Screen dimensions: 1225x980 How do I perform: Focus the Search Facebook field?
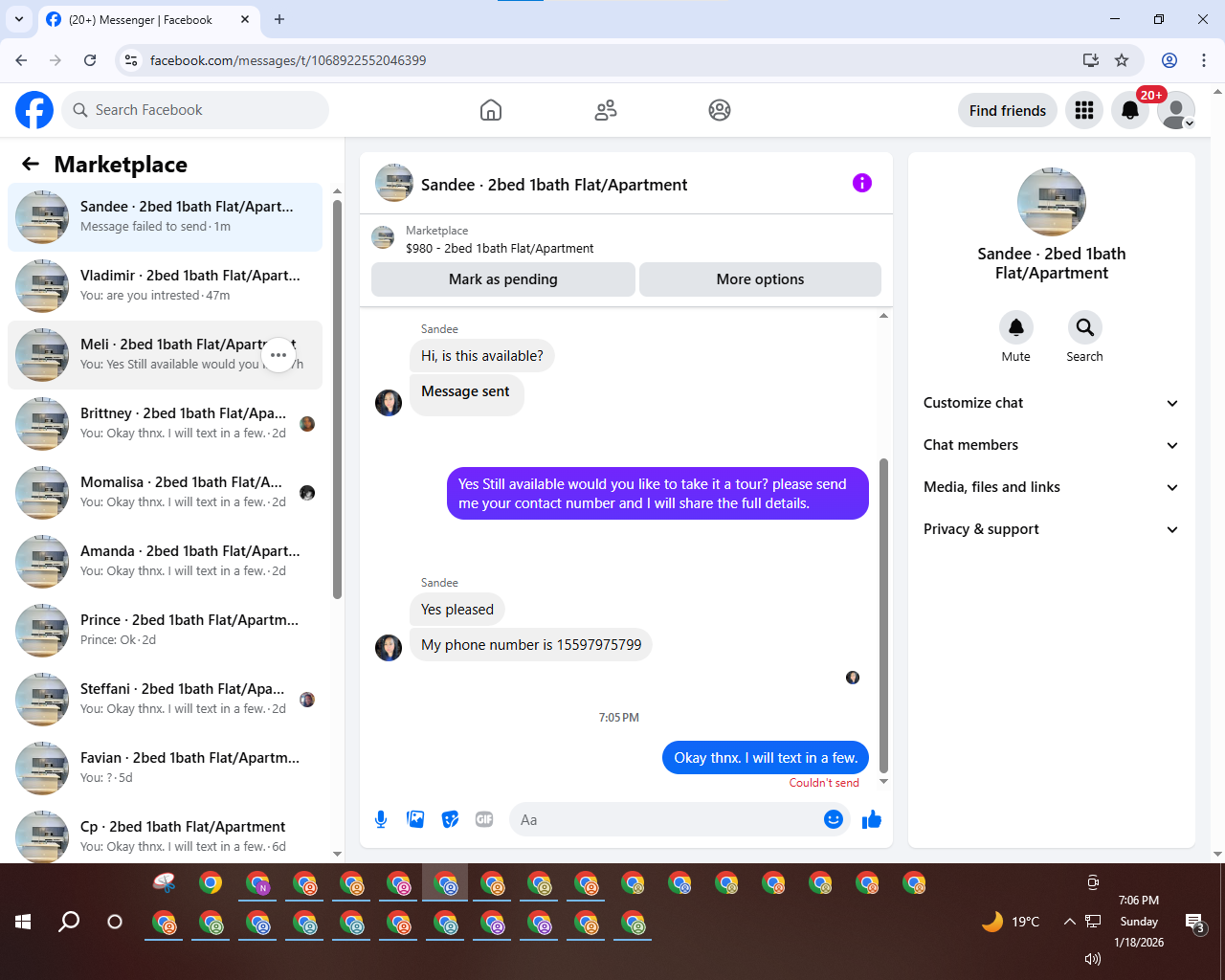195,110
